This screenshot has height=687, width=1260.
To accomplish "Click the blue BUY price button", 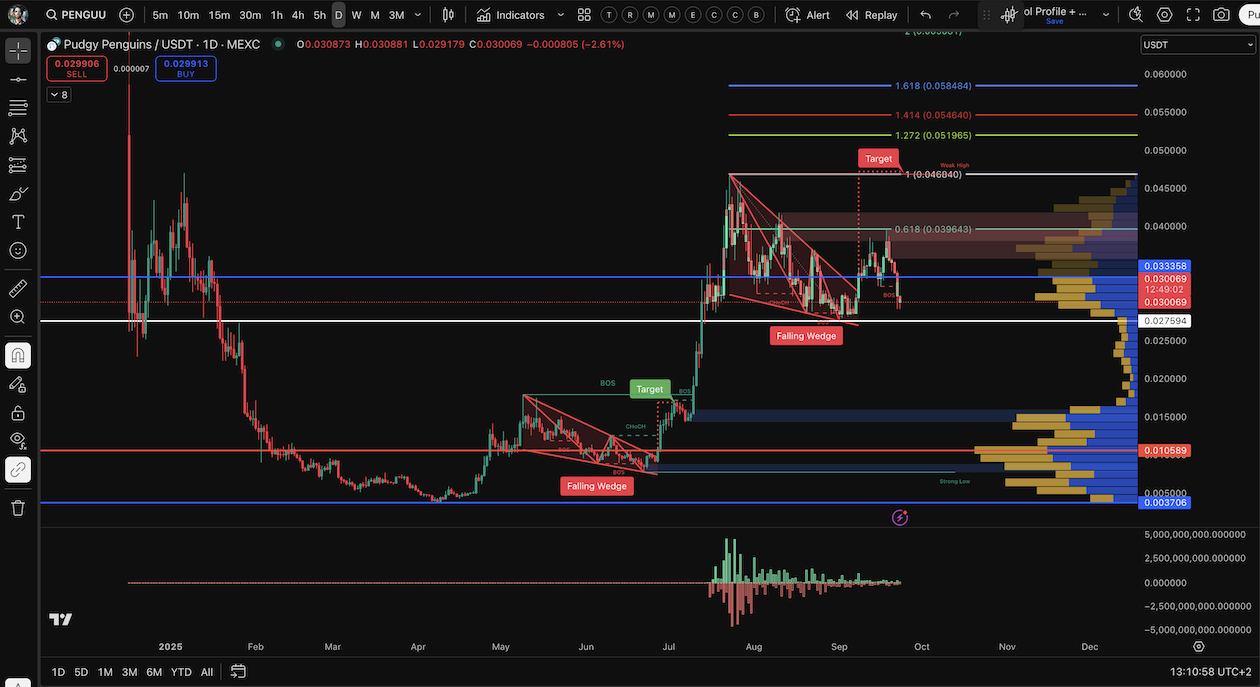I will point(186,68).
